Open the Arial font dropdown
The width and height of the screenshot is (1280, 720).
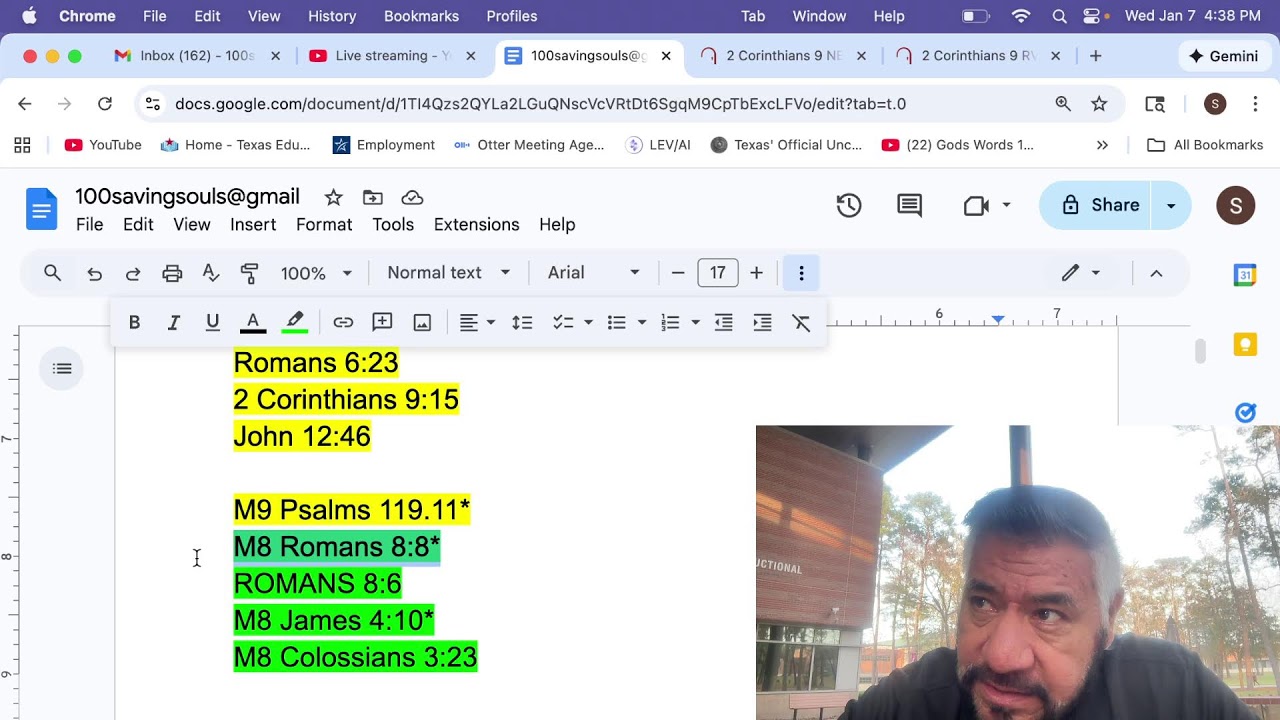[x=594, y=273]
